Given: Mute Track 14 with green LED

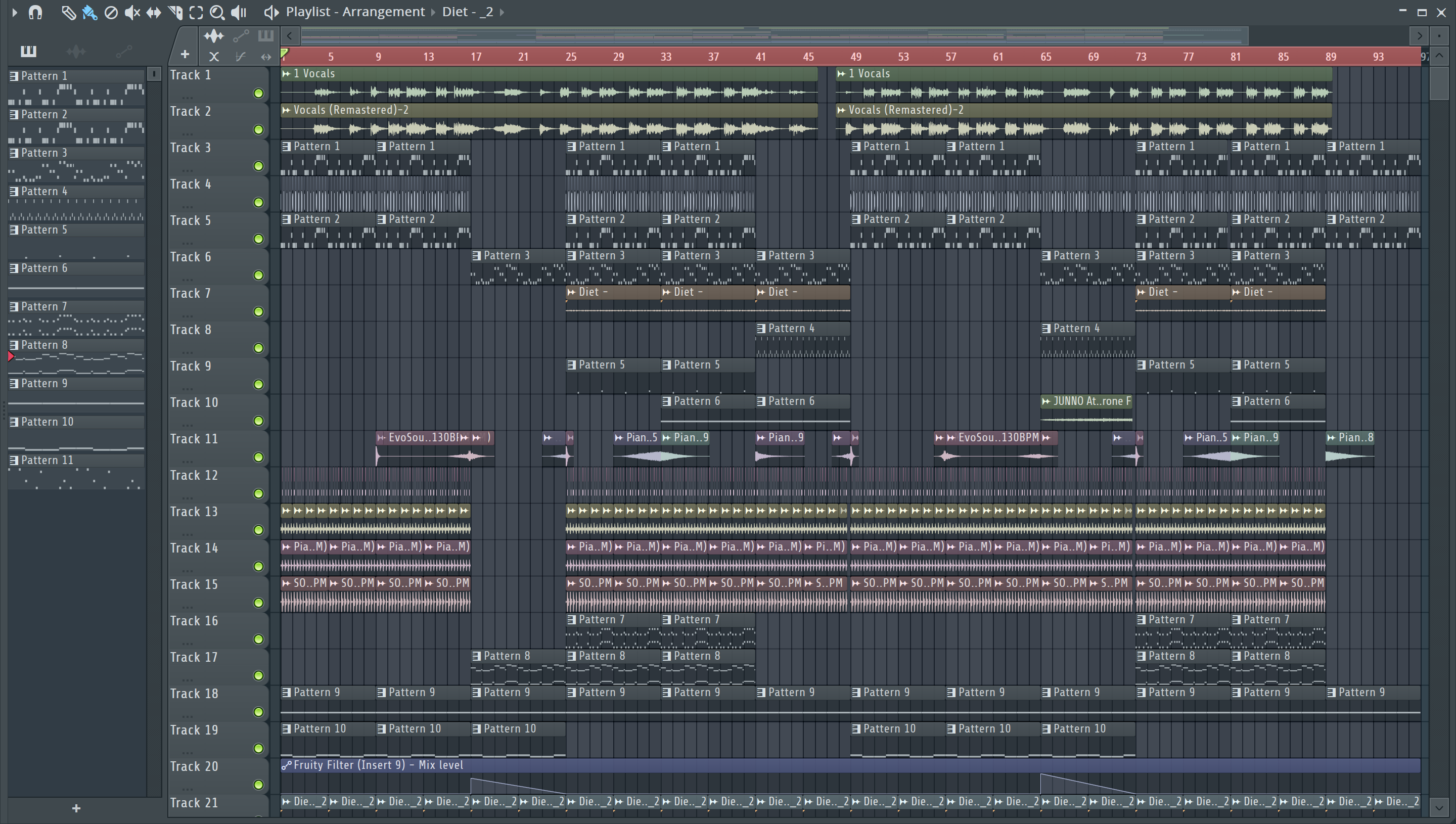Looking at the screenshot, I should pos(259,567).
